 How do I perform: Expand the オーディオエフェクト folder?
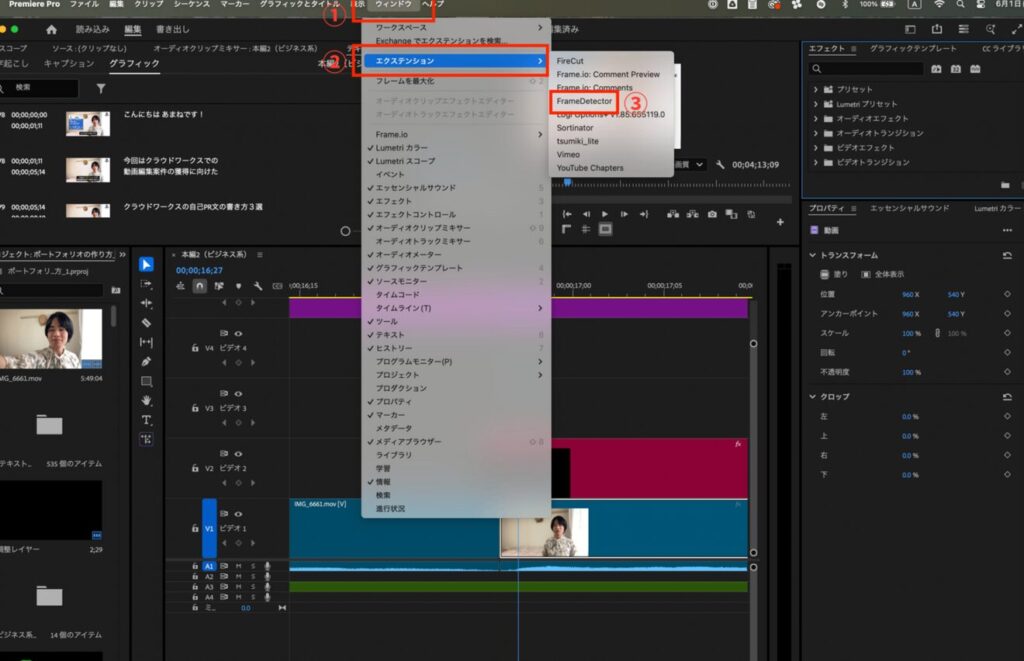(816, 119)
